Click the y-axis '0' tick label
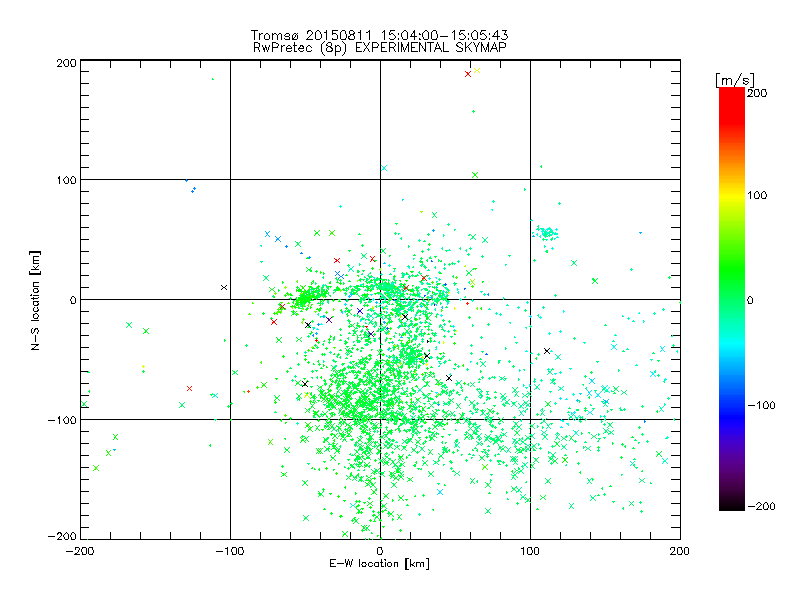 73,300
